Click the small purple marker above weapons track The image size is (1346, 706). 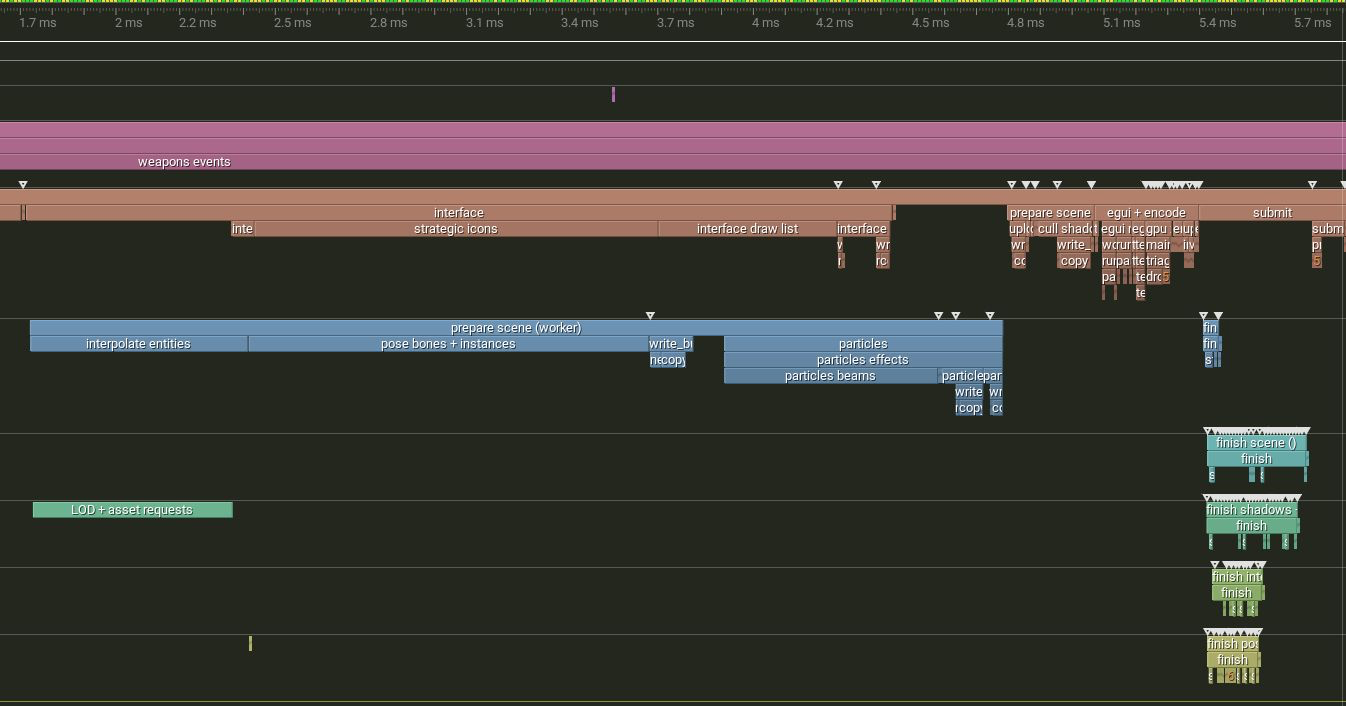pos(613,94)
